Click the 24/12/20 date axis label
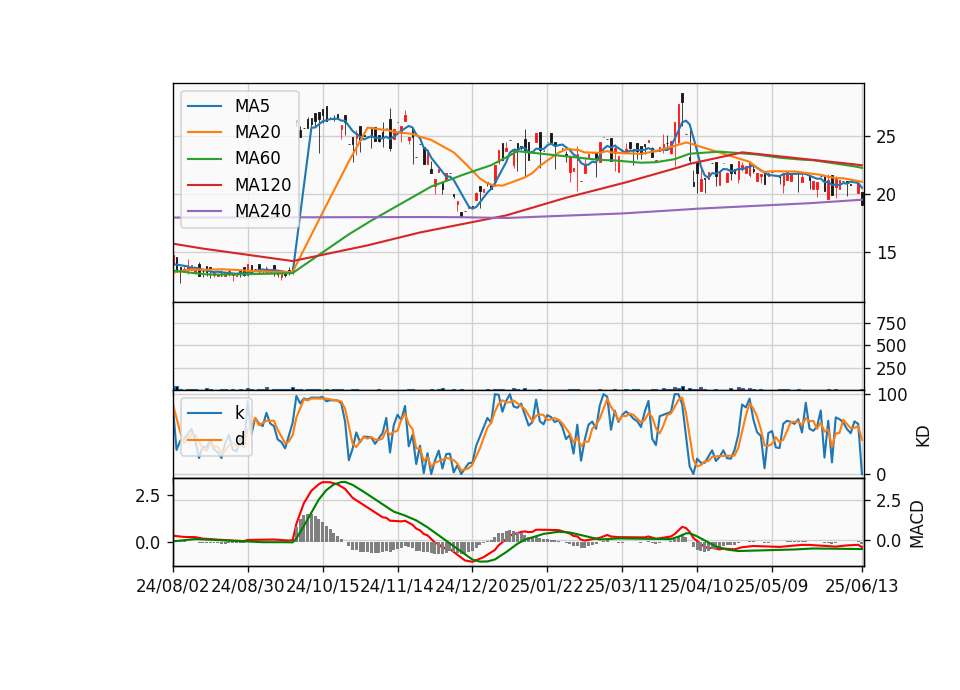Screen dimensions: 960x690 472,586
